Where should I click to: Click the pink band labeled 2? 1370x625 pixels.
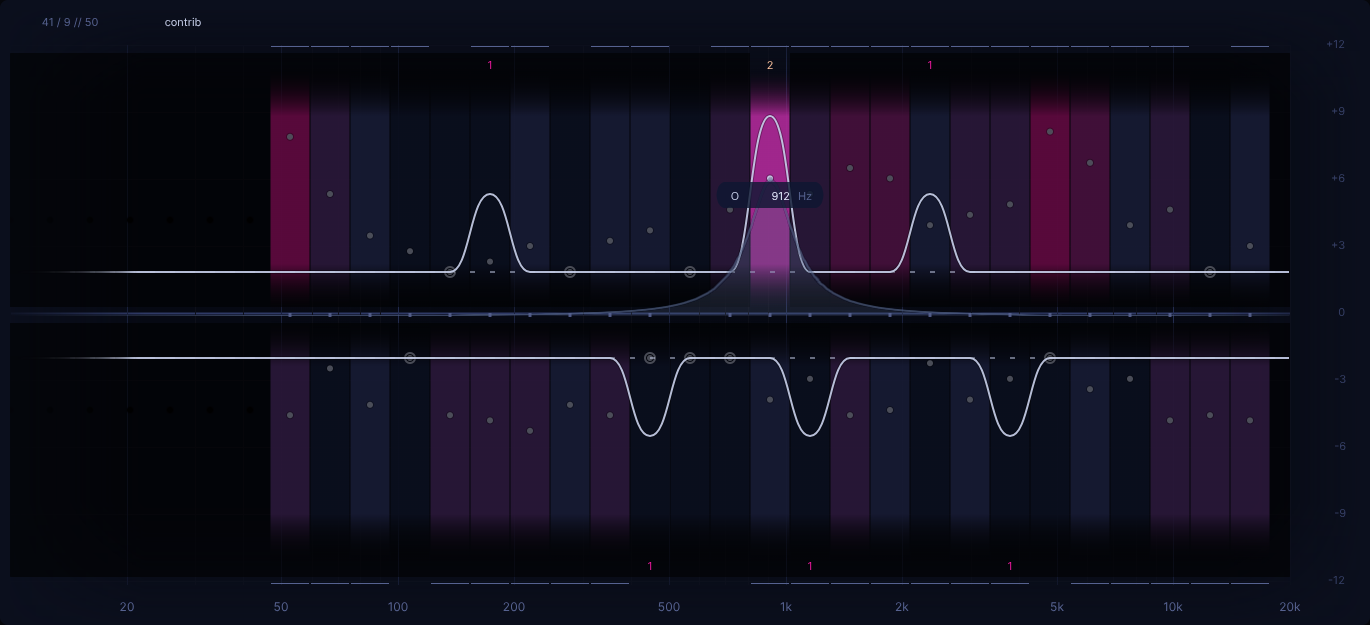click(769, 64)
